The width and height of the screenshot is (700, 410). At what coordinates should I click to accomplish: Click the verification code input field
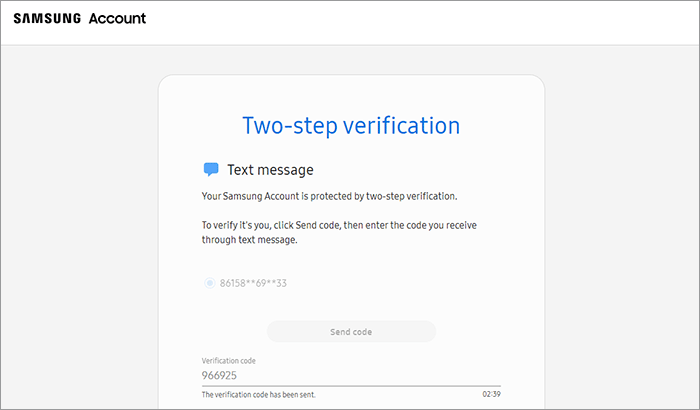pos(351,376)
